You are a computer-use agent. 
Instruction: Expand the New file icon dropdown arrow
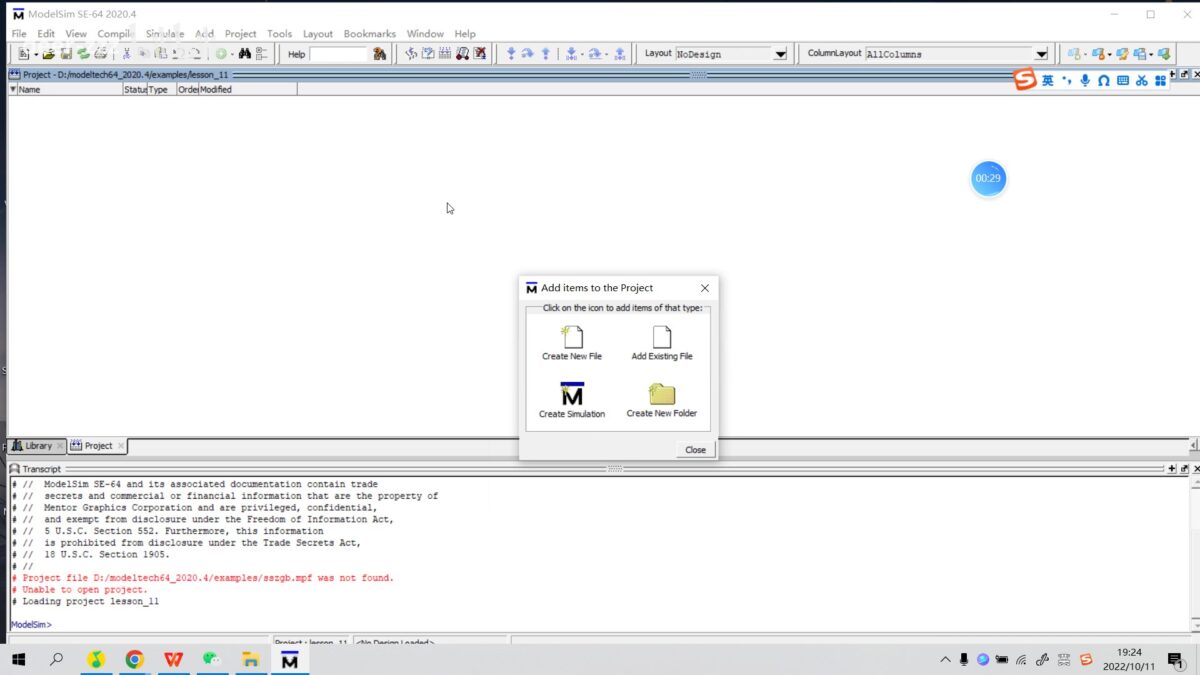point(36,54)
